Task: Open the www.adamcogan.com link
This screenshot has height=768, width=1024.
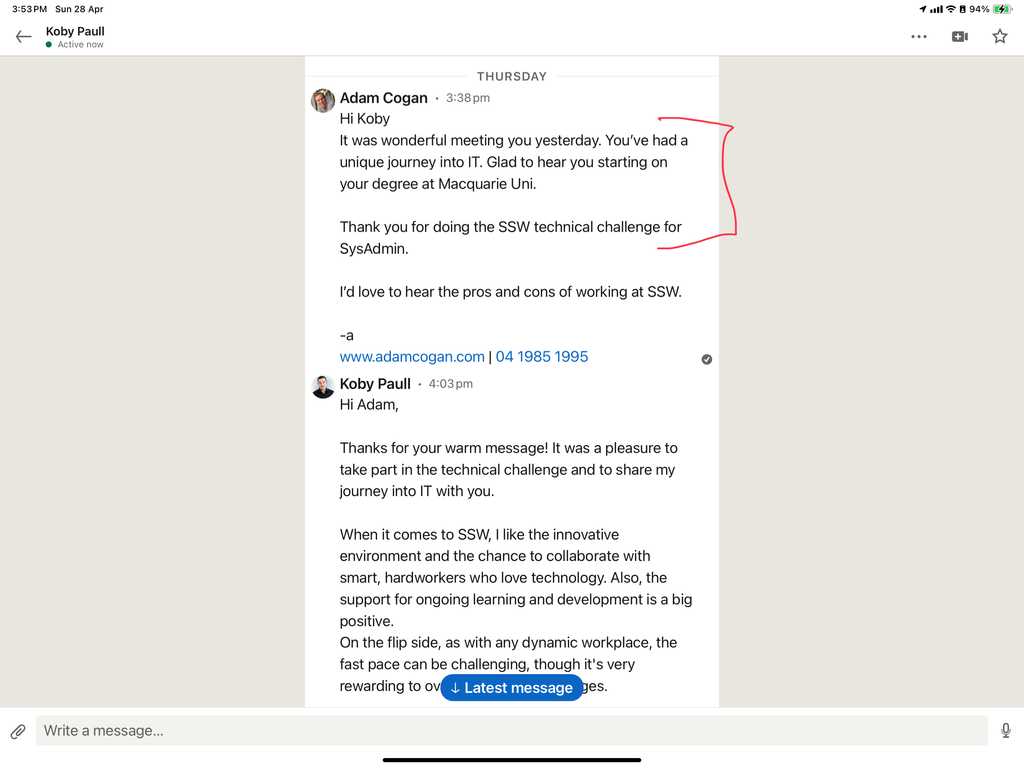Action: pyautogui.click(x=412, y=356)
